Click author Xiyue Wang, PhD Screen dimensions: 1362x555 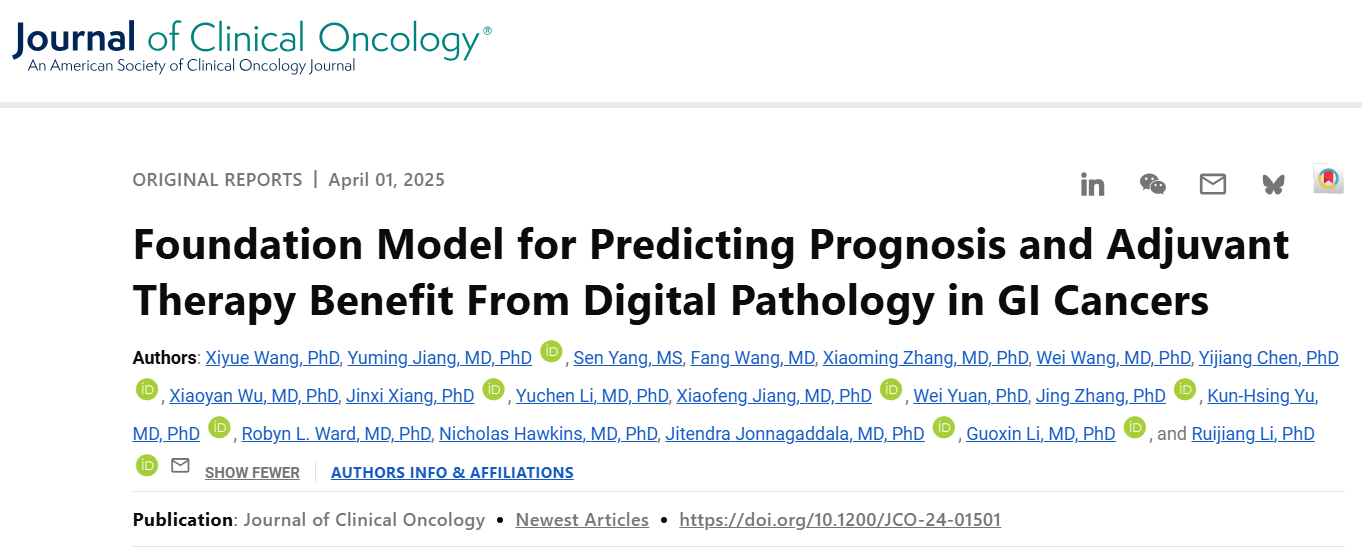273,358
